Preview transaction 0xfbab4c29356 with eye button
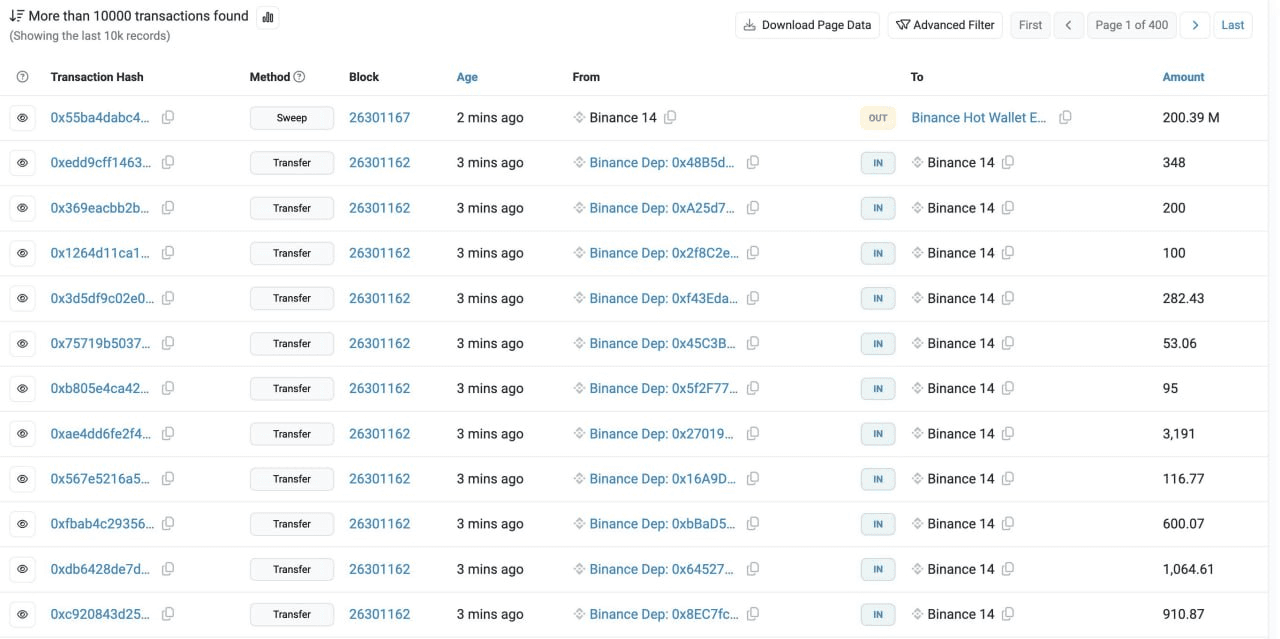 coord(23,524)
